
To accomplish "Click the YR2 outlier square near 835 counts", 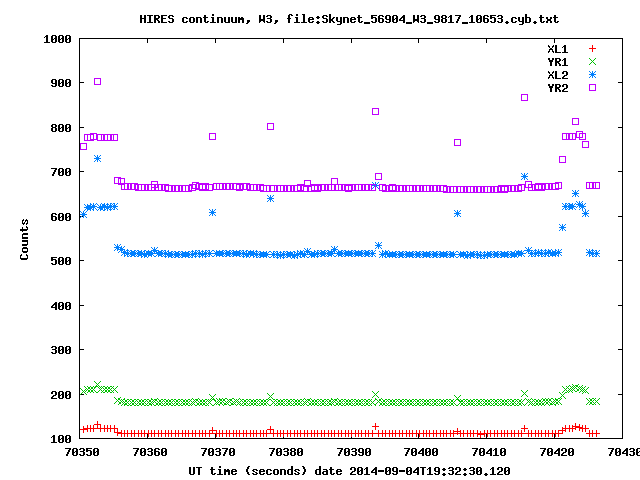I will point(376,111).
